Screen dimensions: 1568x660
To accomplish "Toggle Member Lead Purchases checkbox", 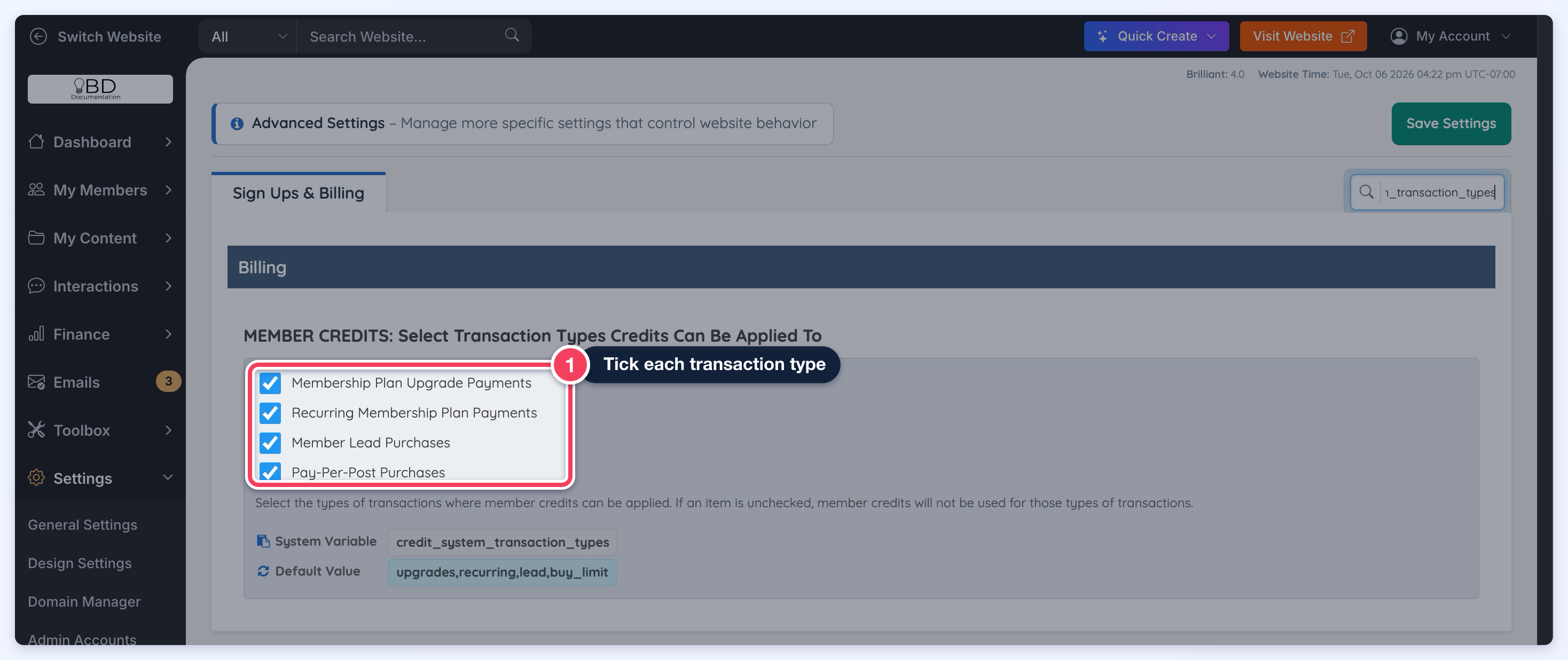I will click(x=270, y=443).
